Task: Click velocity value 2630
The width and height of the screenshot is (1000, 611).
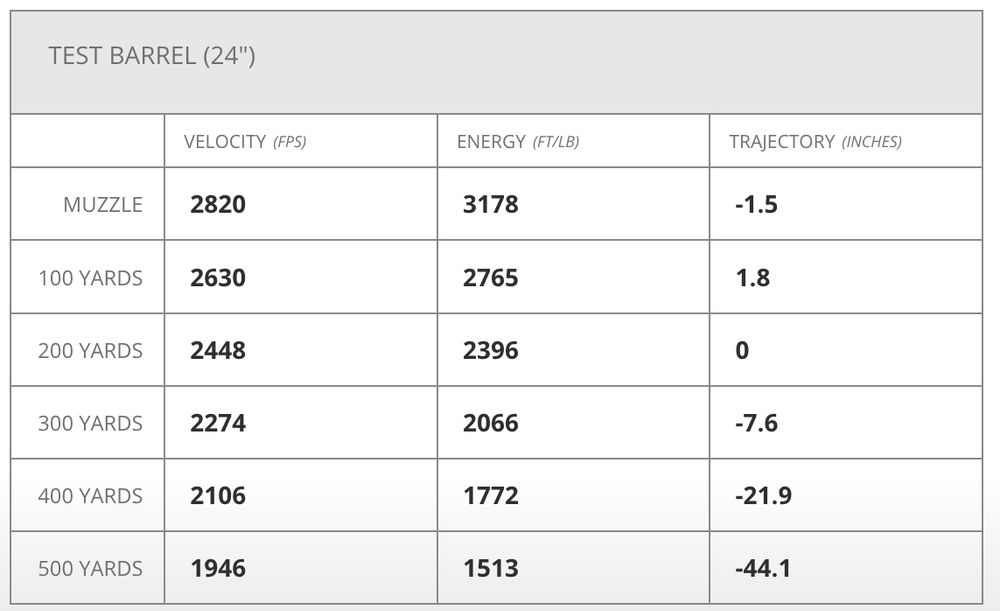Action: [x=218, y=278]
